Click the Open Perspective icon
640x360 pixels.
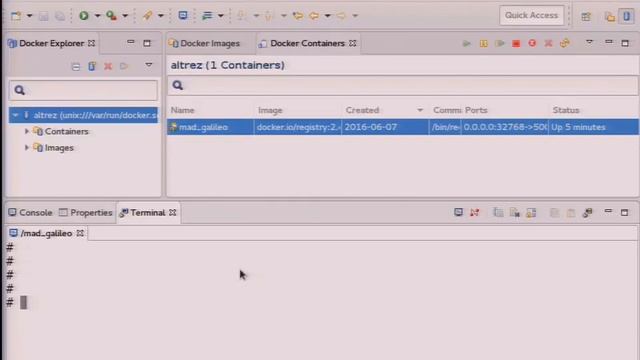586,16
